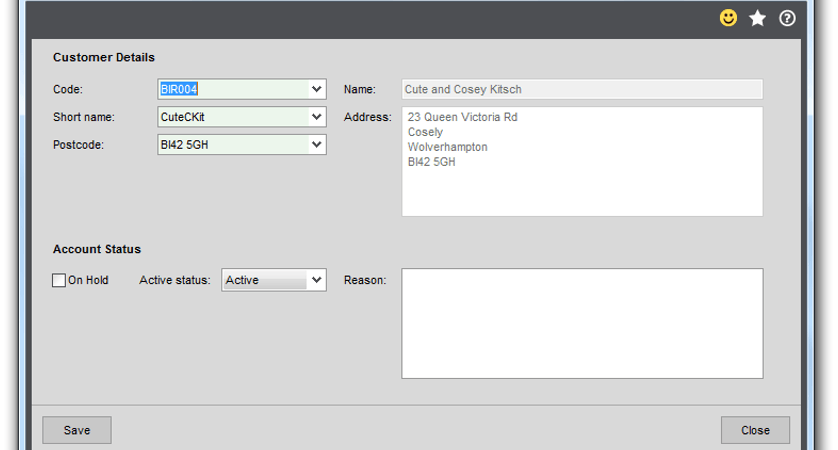Click the Name field Cute and Cosey Kitsch
Viewport: 838px width, 450px height.
[582, 89]
